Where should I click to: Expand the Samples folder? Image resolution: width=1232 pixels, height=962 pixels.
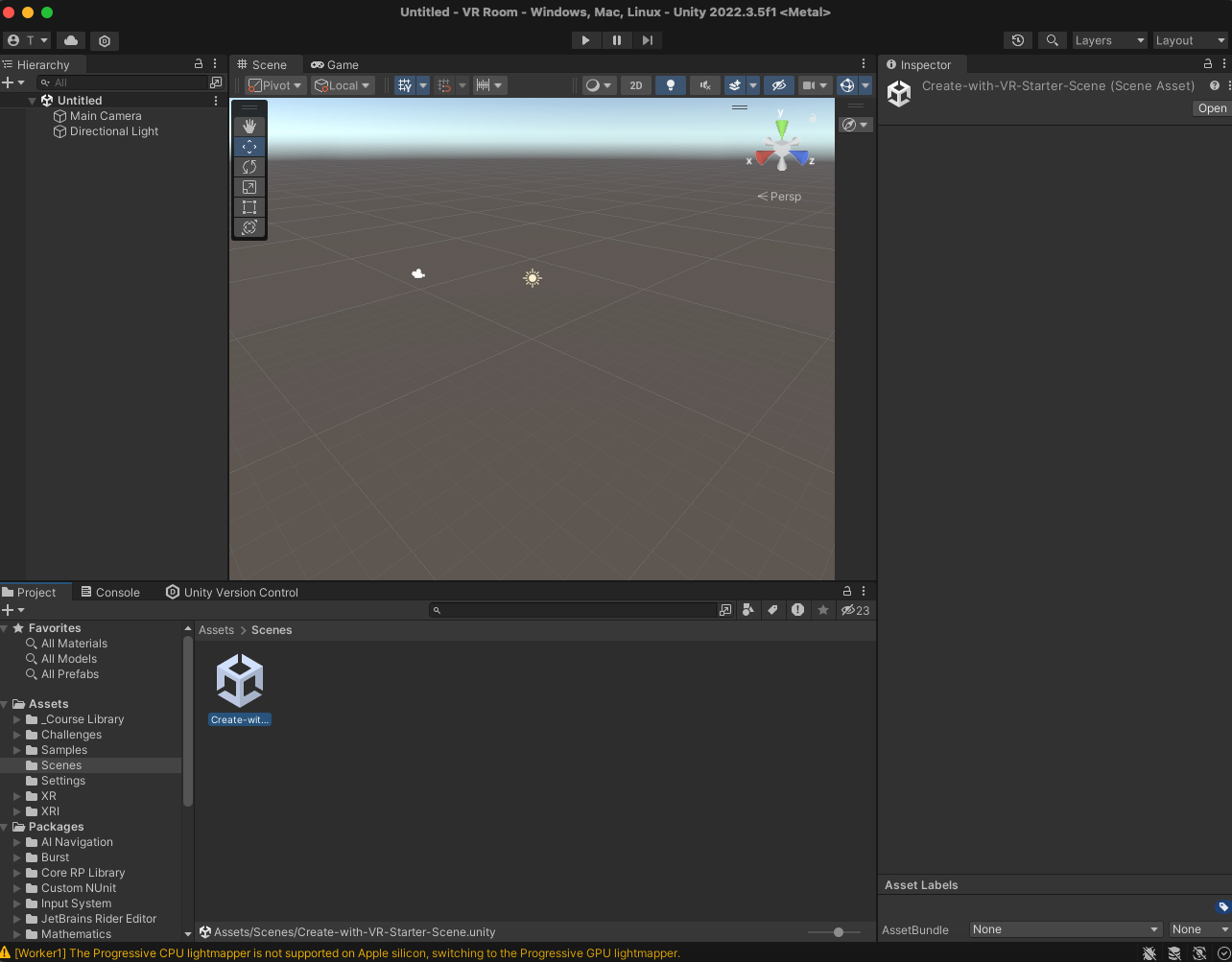pyautogui.click(x=17, y=750)
